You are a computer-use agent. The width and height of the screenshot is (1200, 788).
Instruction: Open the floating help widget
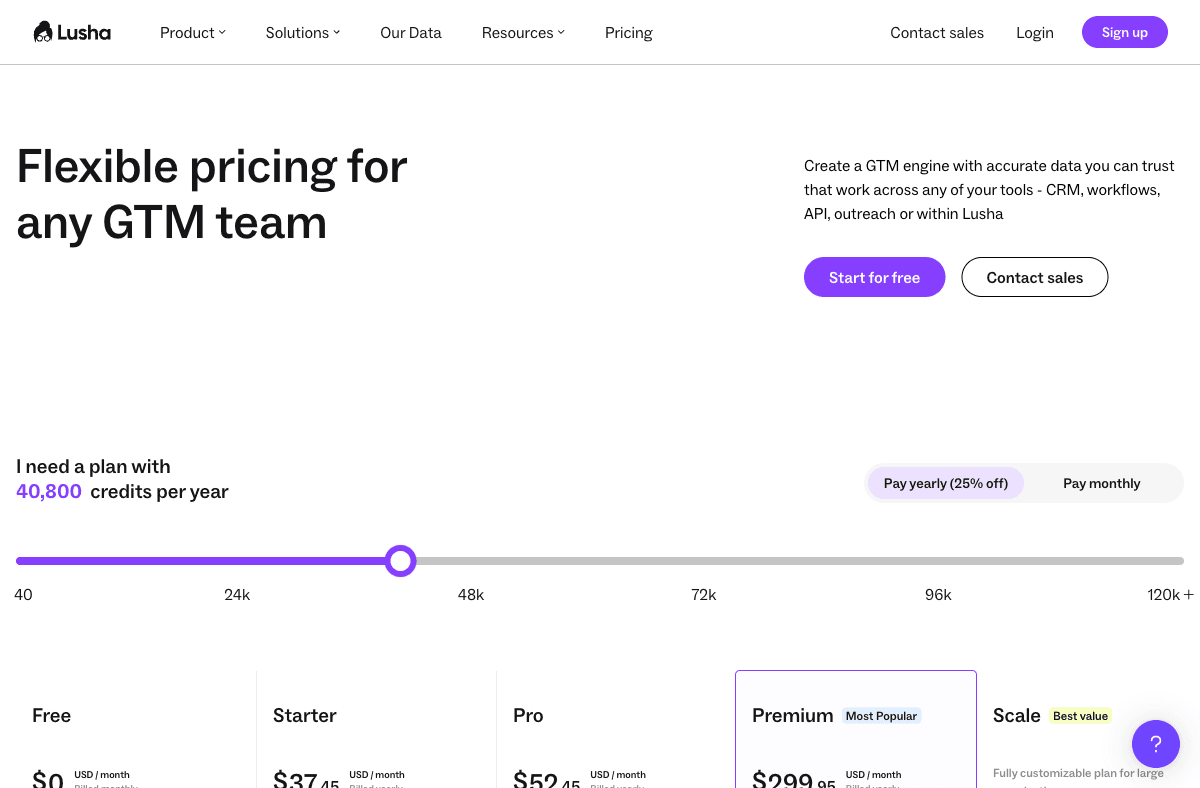coord(1156,744)
